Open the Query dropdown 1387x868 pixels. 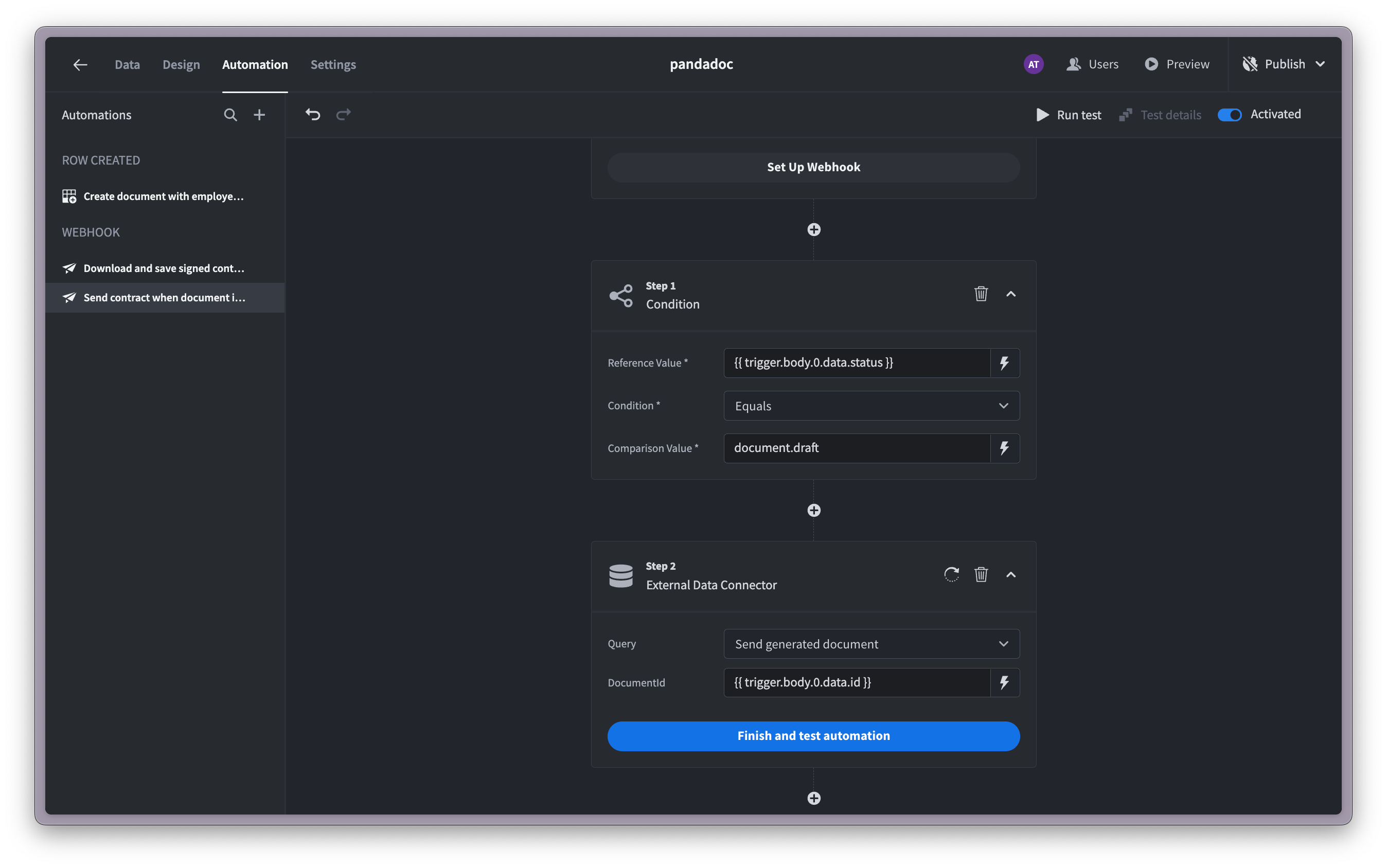pos(872,644)
